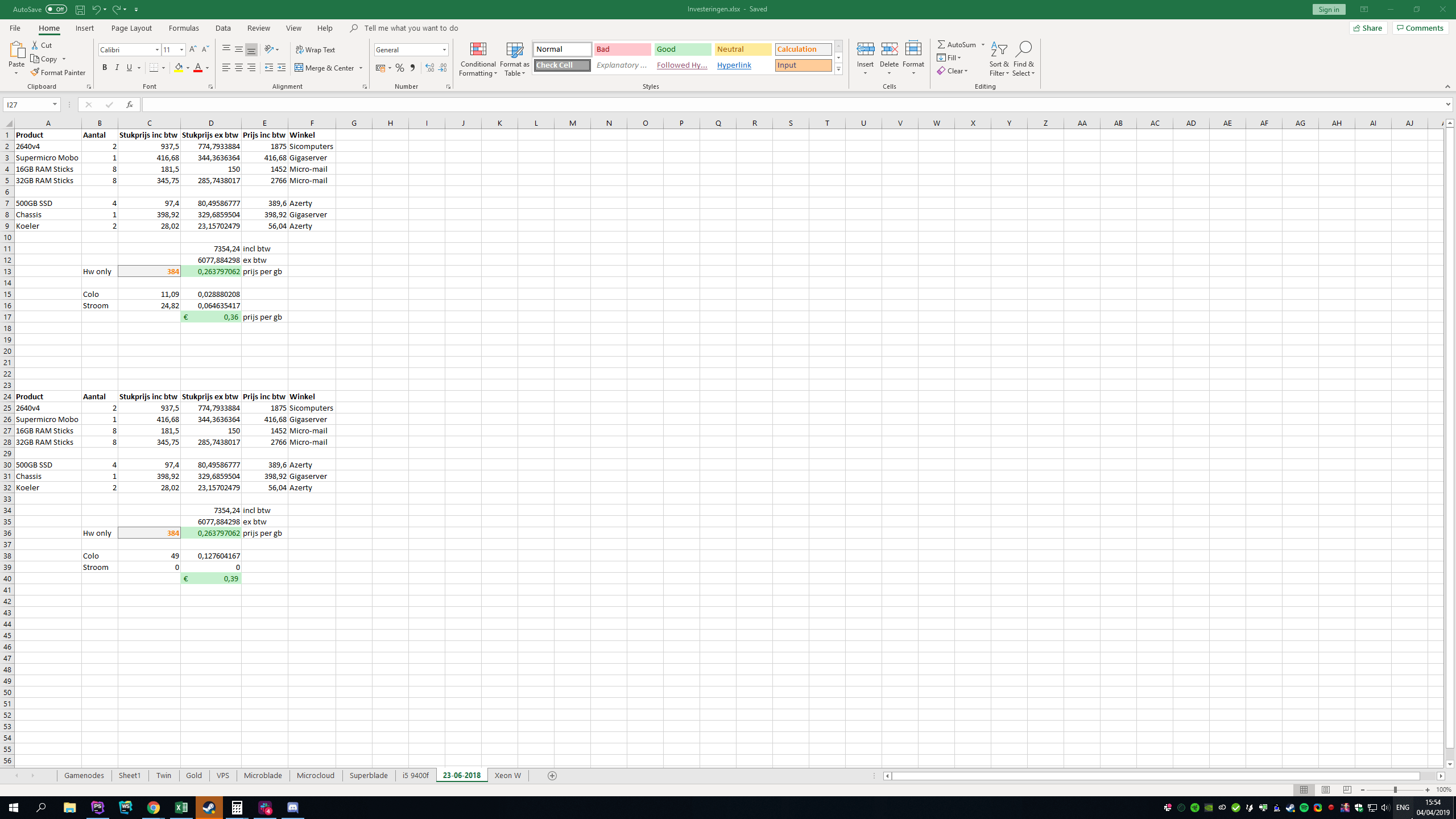Toggle Bold formatting
Image resolution: width=1456 pixels, height=819 pixels.
coord(105,68)
